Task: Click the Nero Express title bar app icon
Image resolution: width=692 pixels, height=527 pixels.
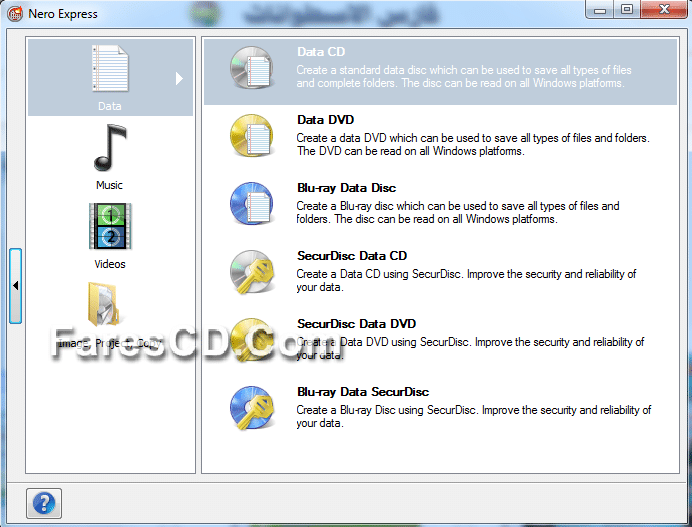Action: (15, 14)
